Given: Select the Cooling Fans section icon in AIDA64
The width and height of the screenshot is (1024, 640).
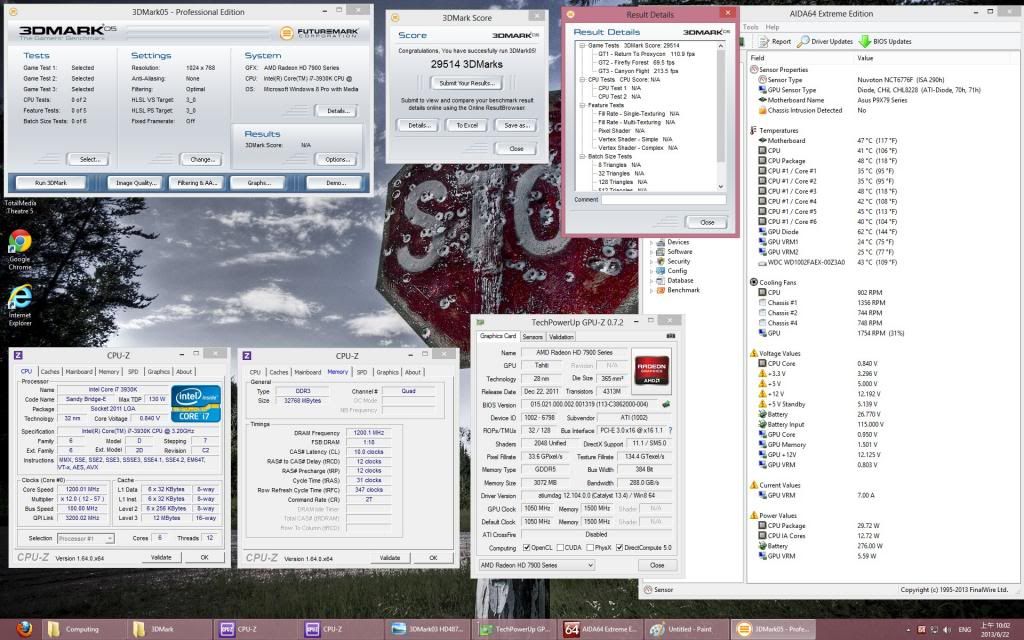Looking at the screenshot, I should (754, 282).
